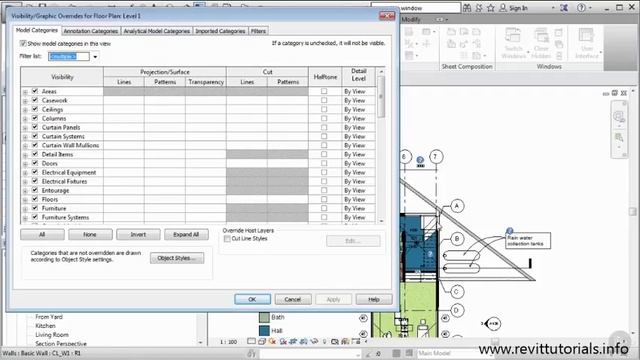640x360 pixels.
Task: Open the Sign In dropdown arrow
Action: [x=553, y=8]
